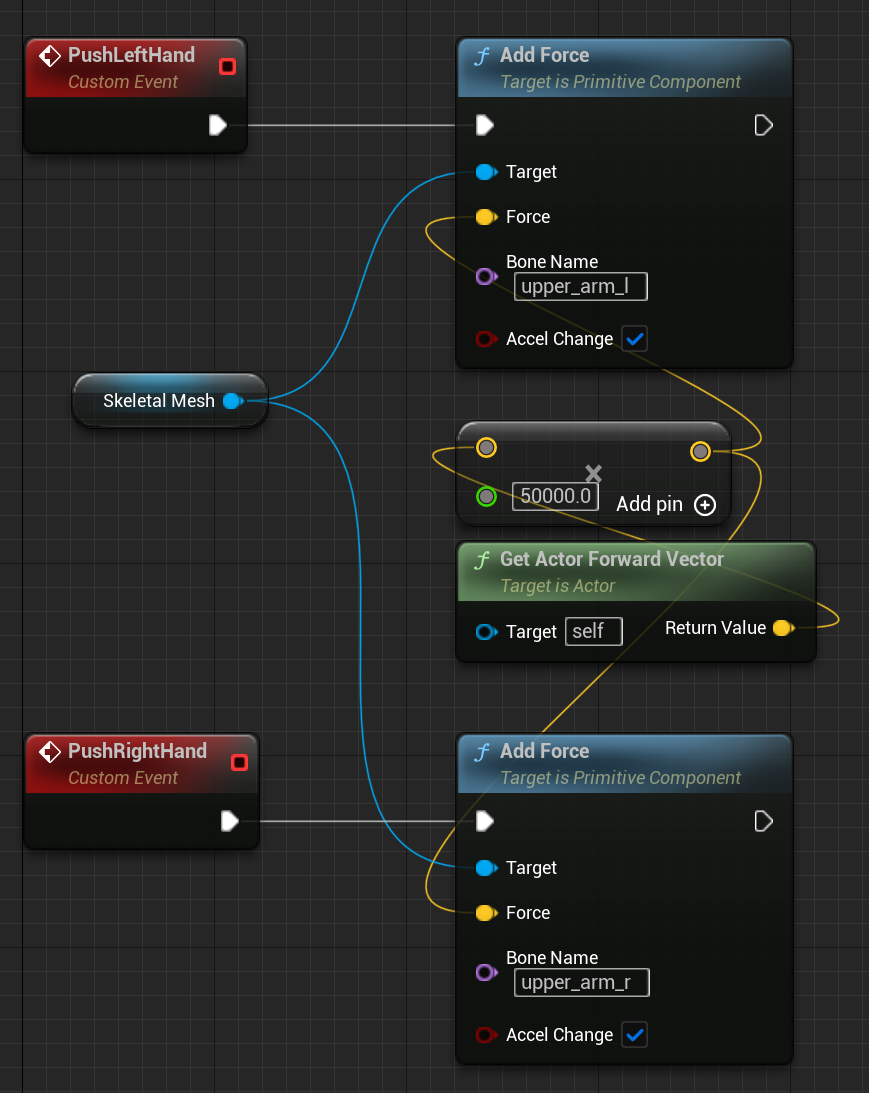The image size is (869, 1093).
Task: Edit the upper_arm_r Bone Name field
Action: 581,983
